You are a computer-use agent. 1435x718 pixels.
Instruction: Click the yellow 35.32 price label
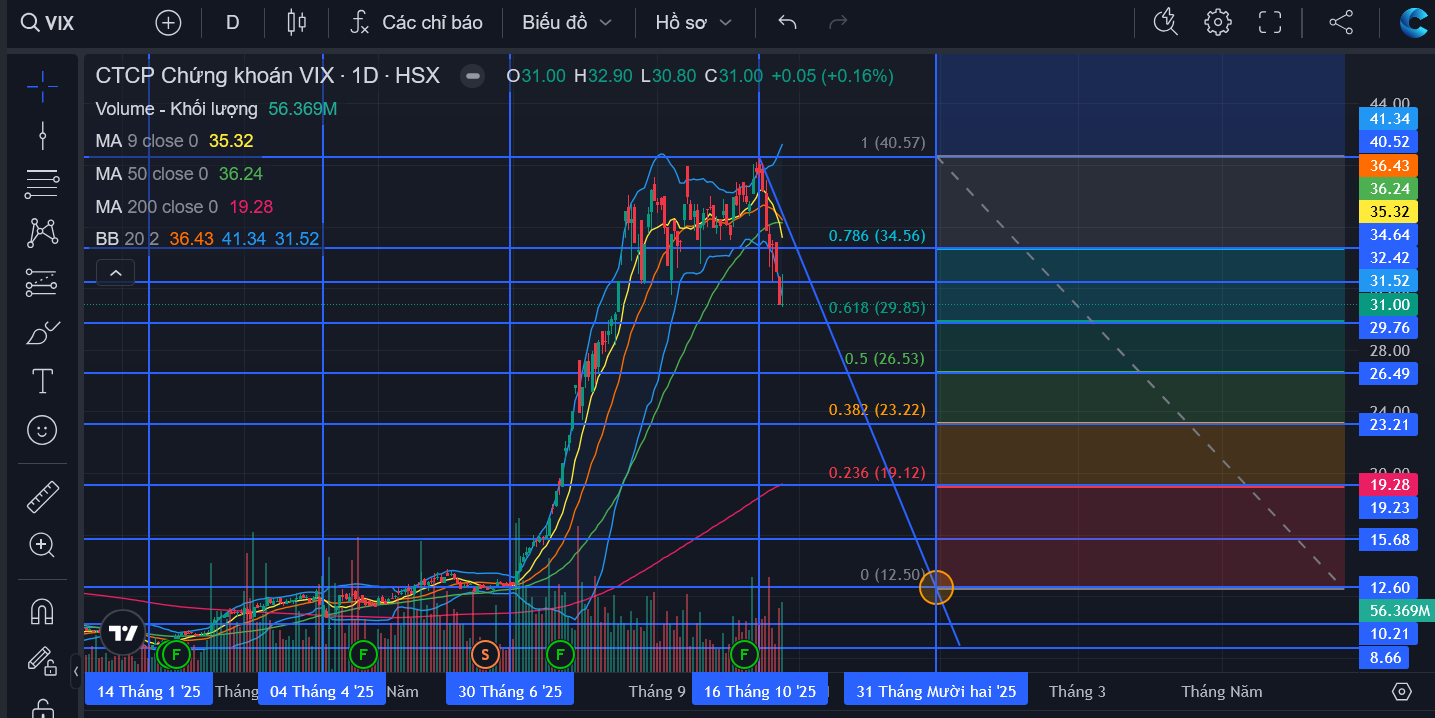[x=1389, y=211]
